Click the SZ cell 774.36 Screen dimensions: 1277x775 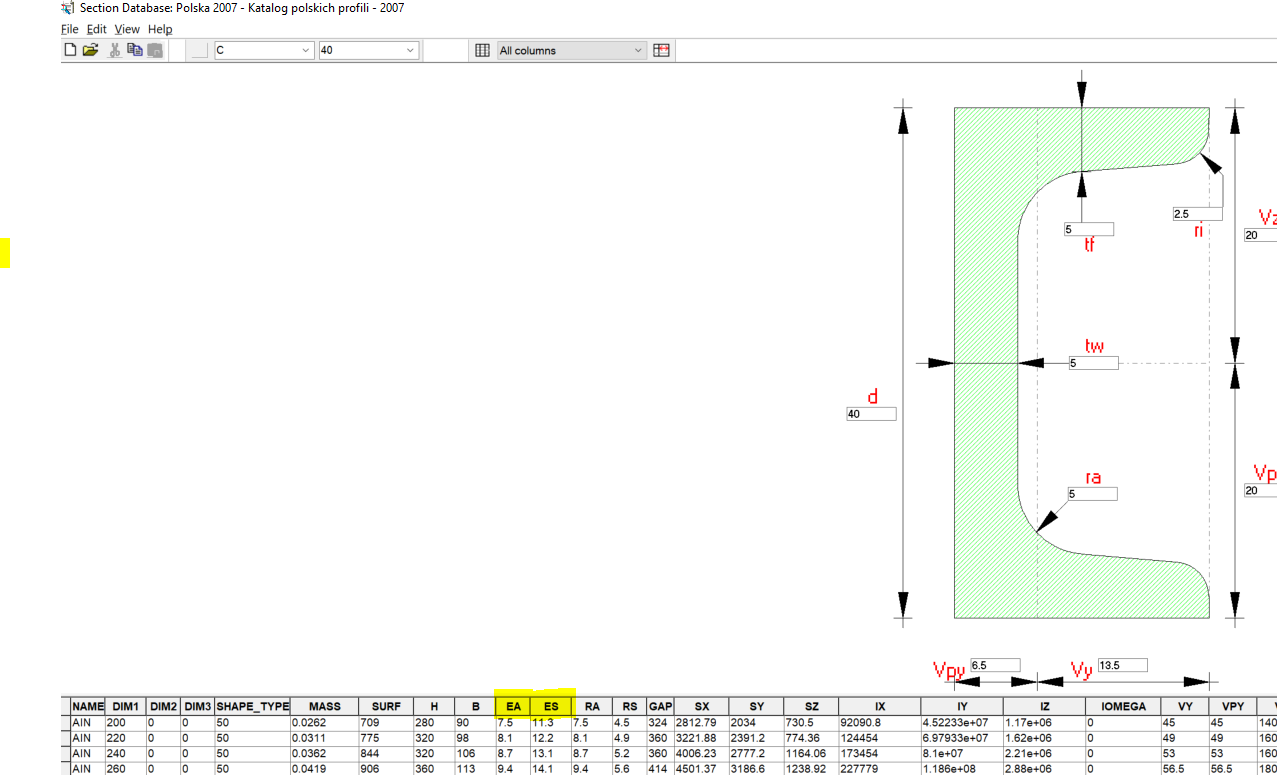pyautogui.click(x=811, y=737)
